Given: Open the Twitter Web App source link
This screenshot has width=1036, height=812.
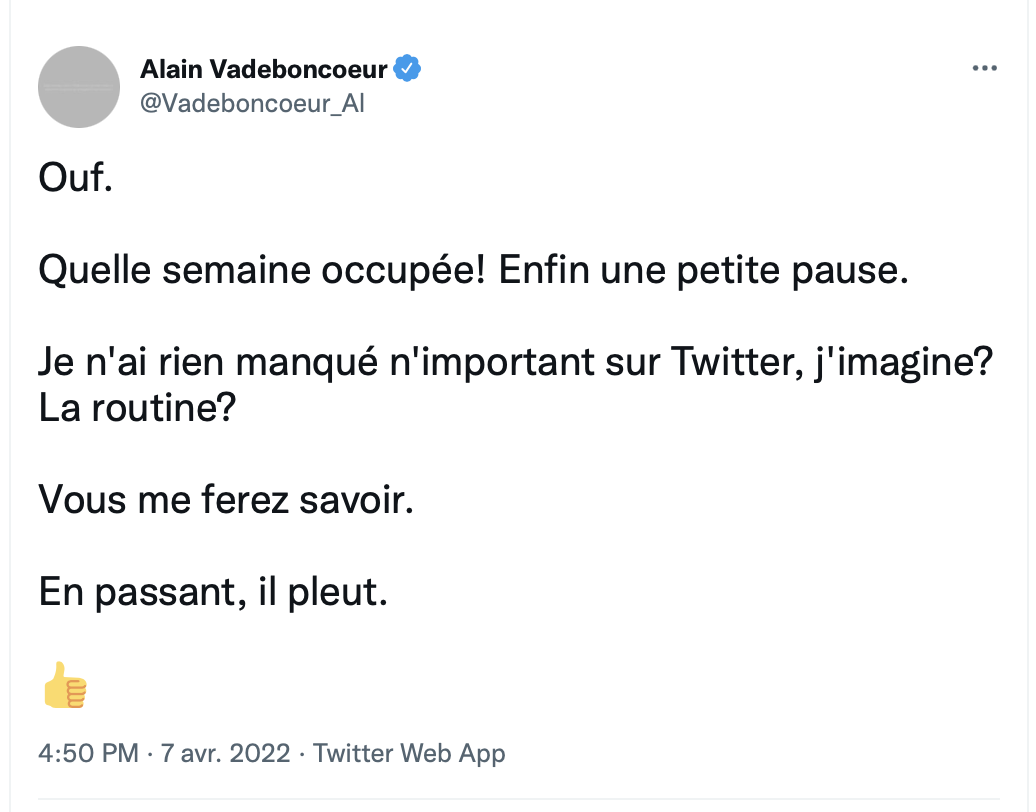Looking at the screenshot, I should pyautogui.click(x=409, y=754).
